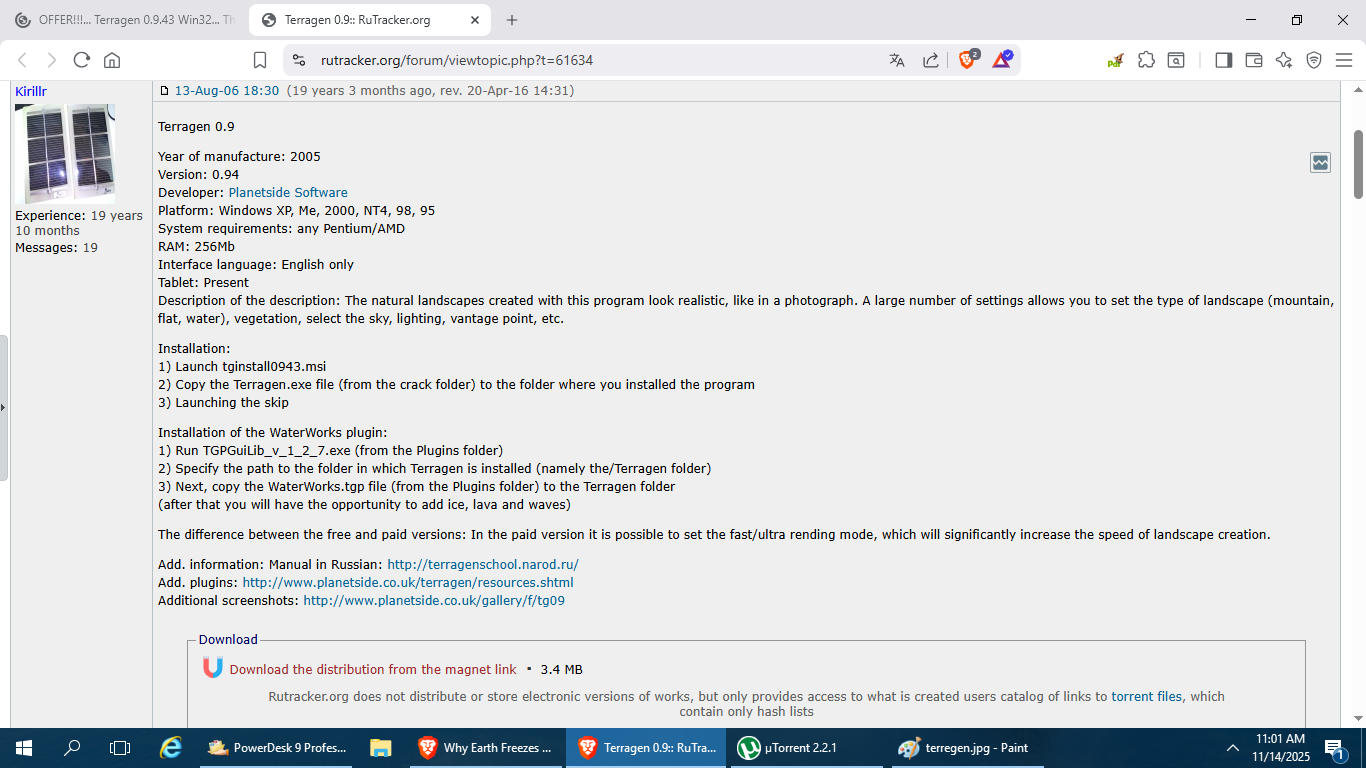
Task: Toggle the browser sidebar panel
Action: 1223,60
